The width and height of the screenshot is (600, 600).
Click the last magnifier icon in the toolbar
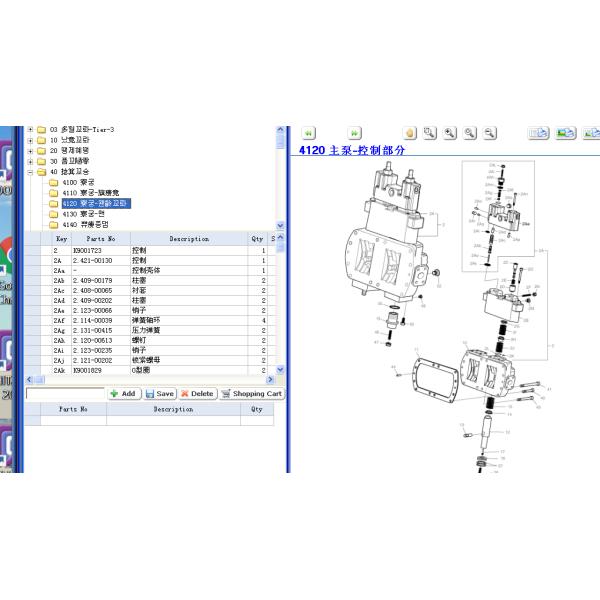click(x=489, y=133)
